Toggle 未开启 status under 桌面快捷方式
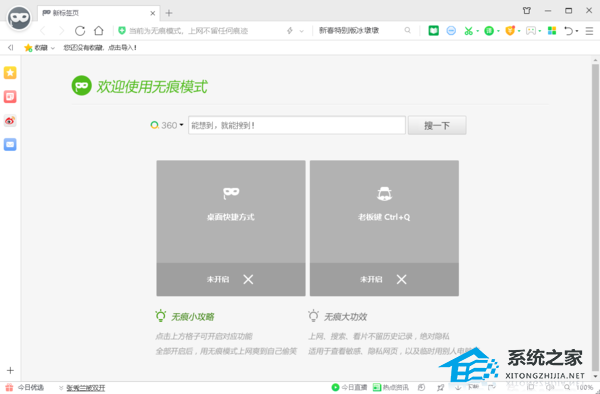600x394 pixels. tap(231, 279)
